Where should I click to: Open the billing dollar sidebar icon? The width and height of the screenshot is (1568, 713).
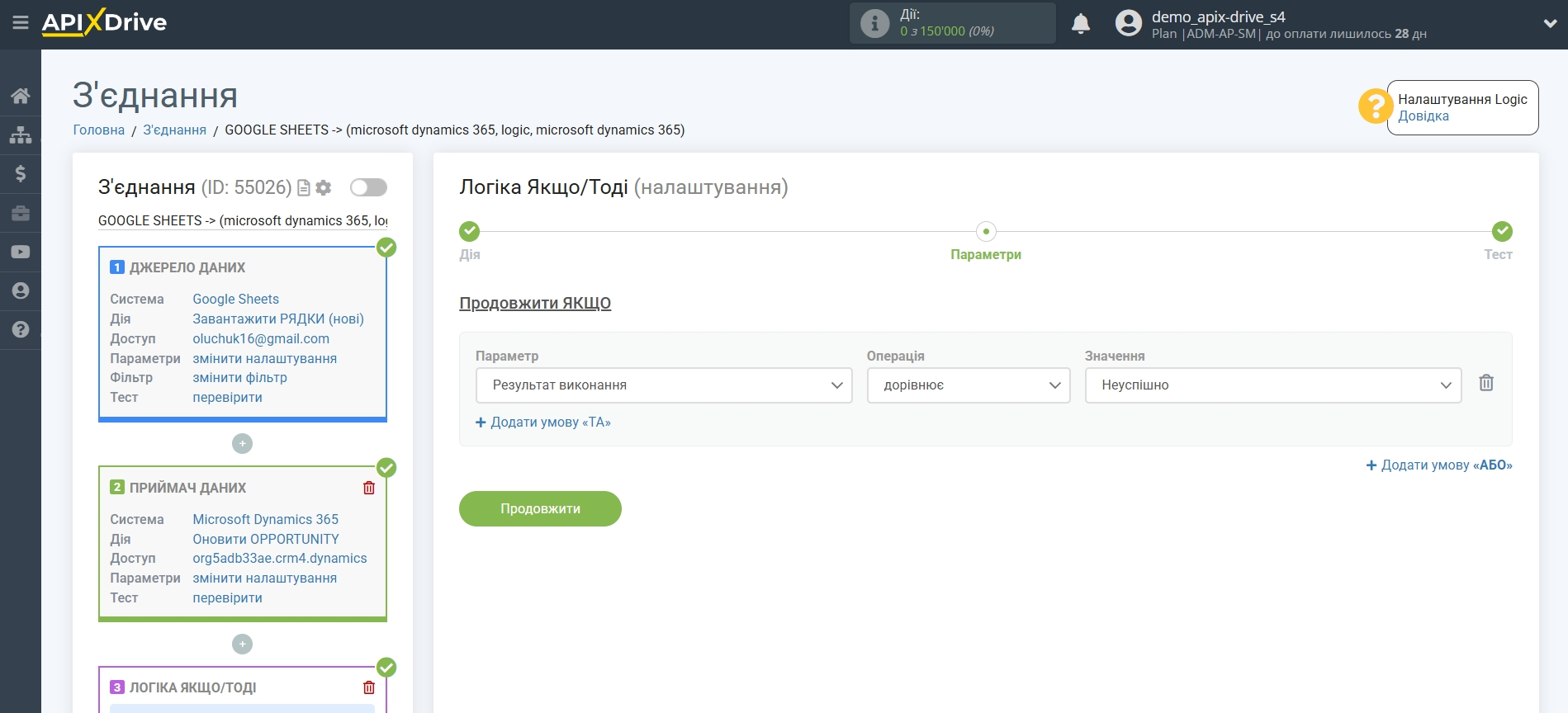[21, 173]
